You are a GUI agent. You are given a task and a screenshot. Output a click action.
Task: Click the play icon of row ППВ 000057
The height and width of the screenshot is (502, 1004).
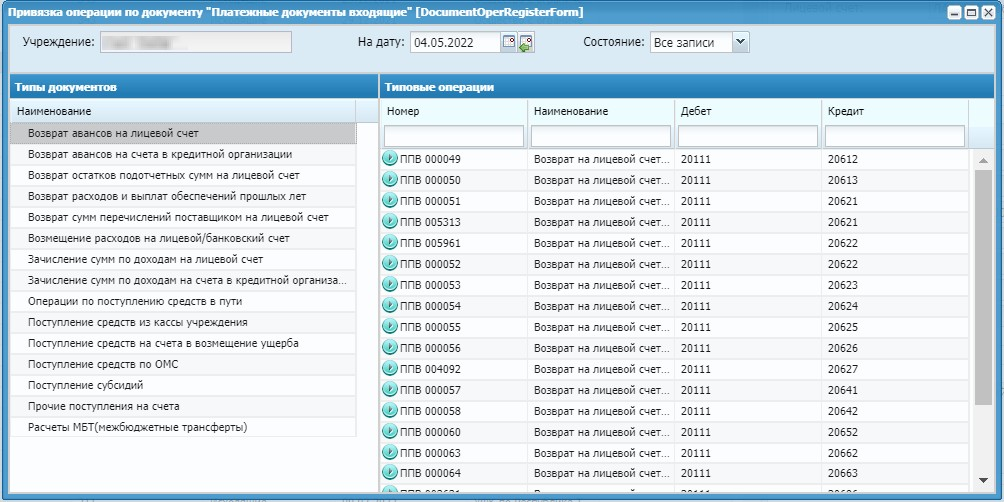click(390, 389)
